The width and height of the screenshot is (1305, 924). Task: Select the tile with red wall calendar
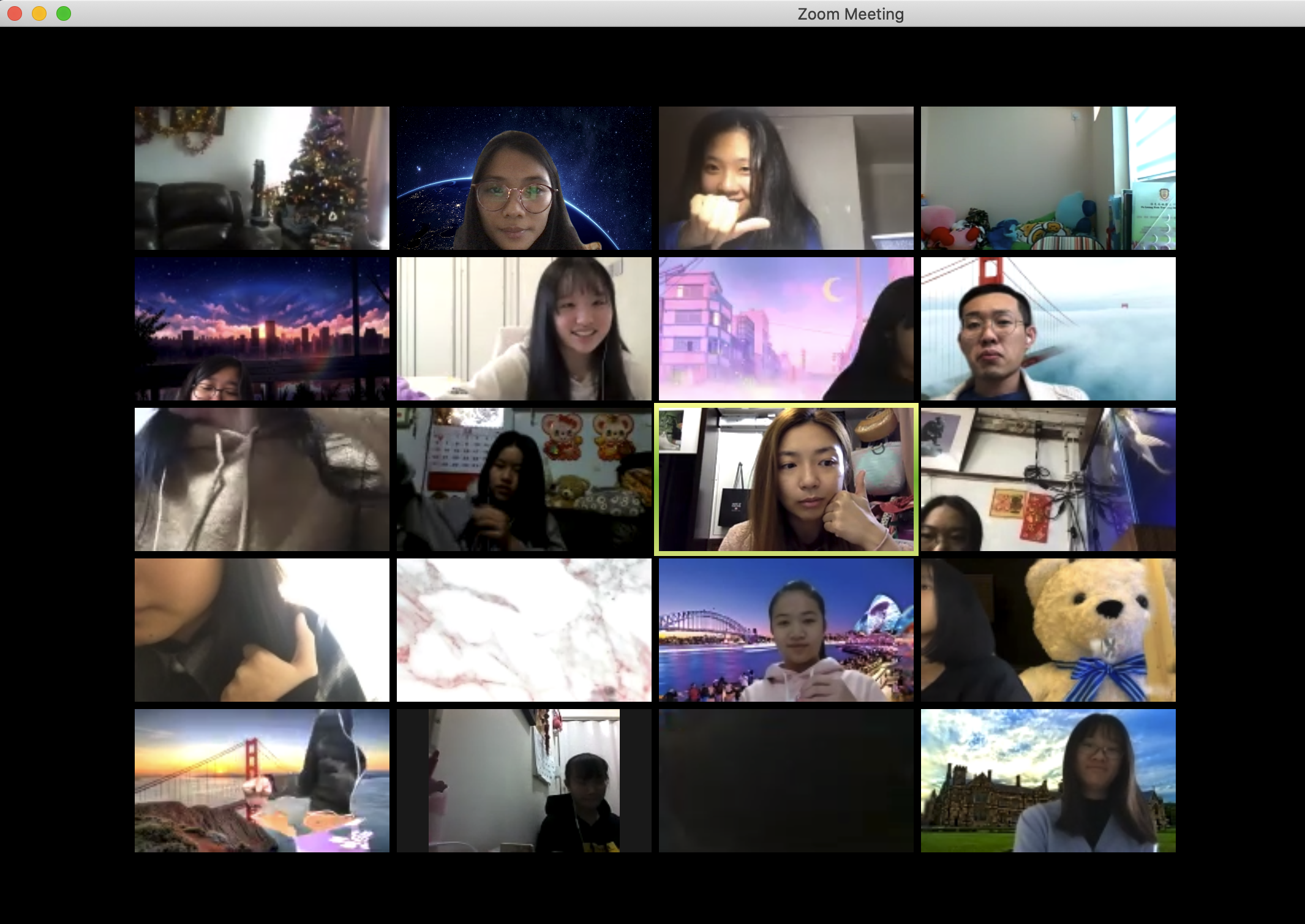click(524, 479)
